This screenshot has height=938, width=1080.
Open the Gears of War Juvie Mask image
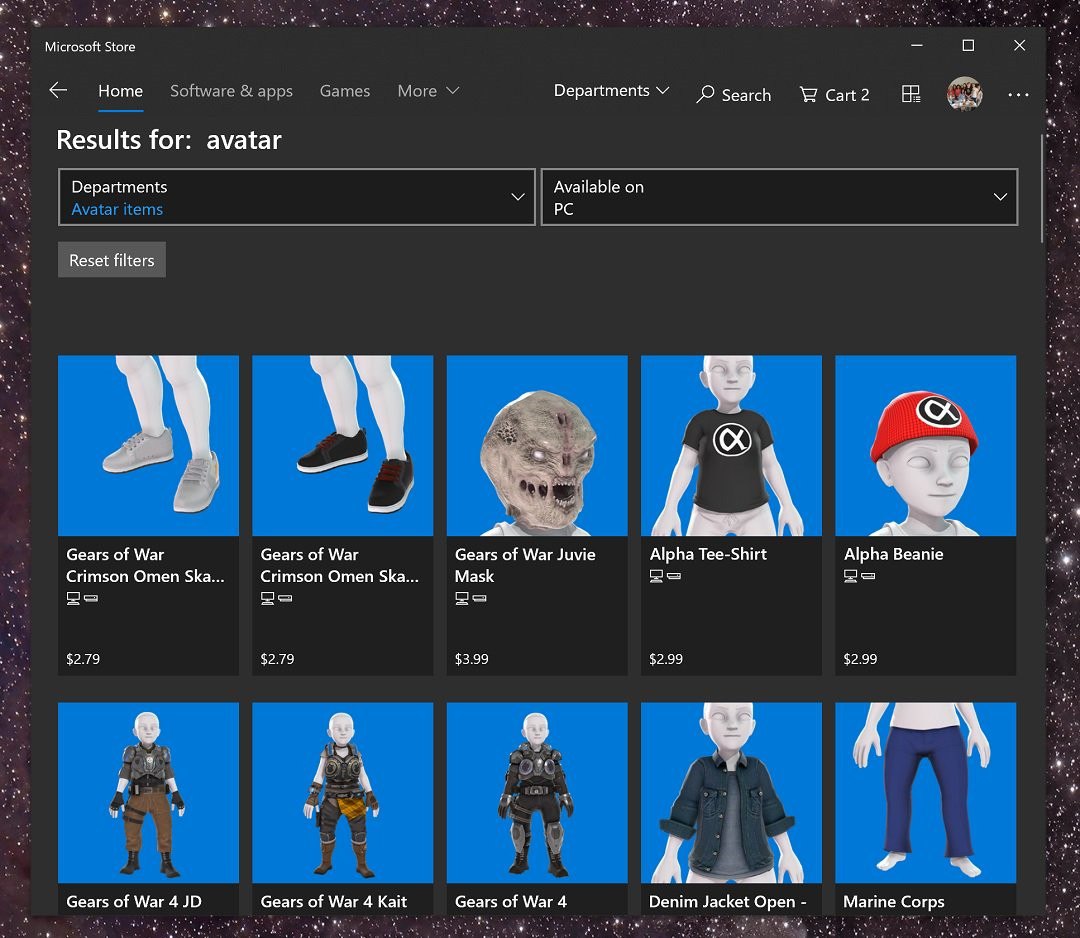point(537,446)
